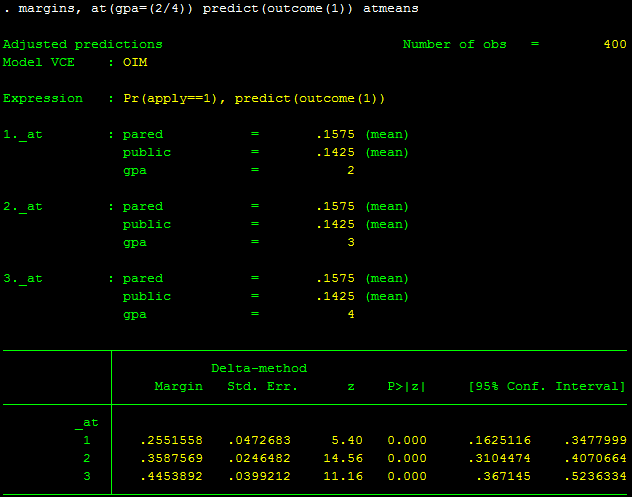Click the 'Margin' column header
This screenshot has height=497, width=632.
pyautogui.click(x=178, y=386)
